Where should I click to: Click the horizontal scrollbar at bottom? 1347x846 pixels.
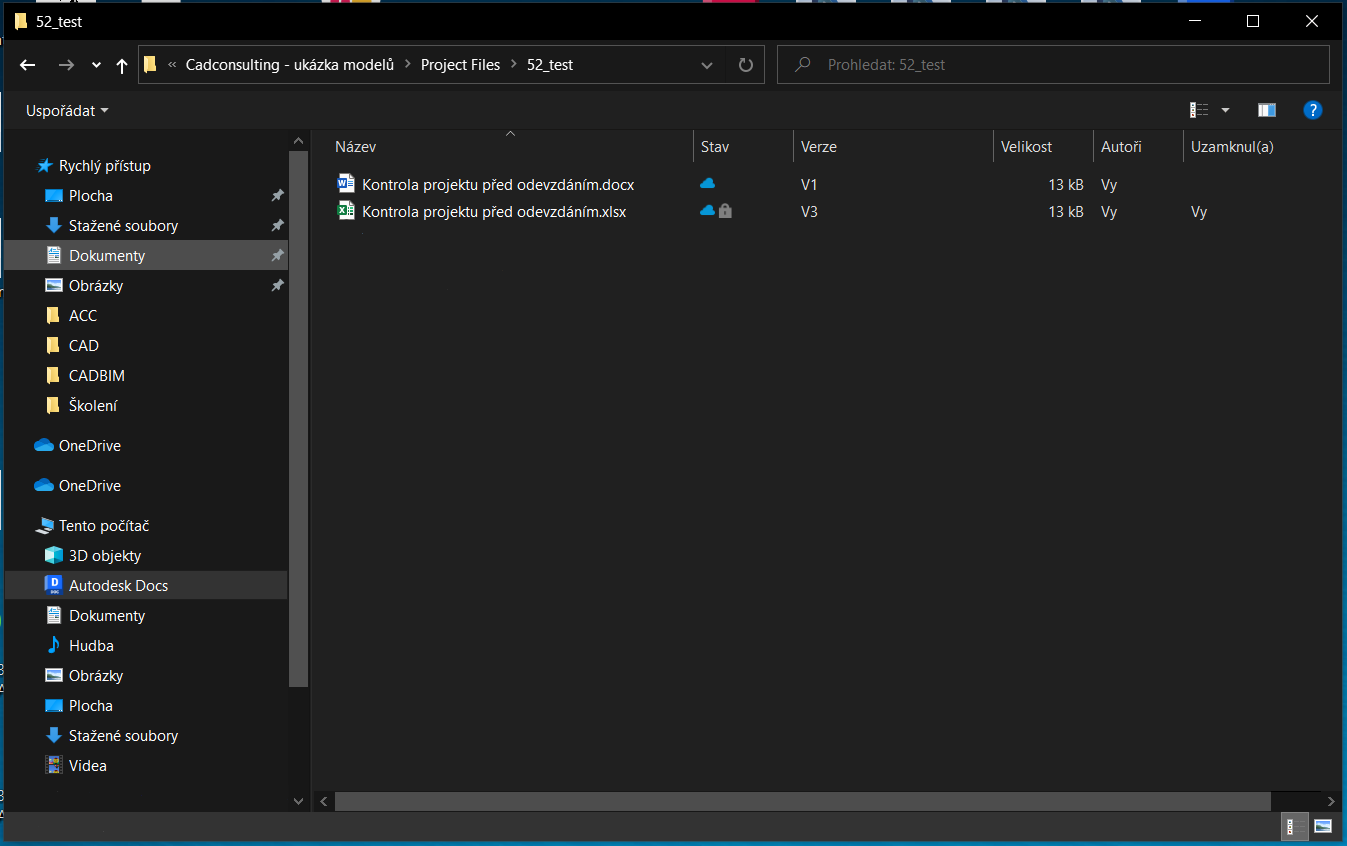802,801
